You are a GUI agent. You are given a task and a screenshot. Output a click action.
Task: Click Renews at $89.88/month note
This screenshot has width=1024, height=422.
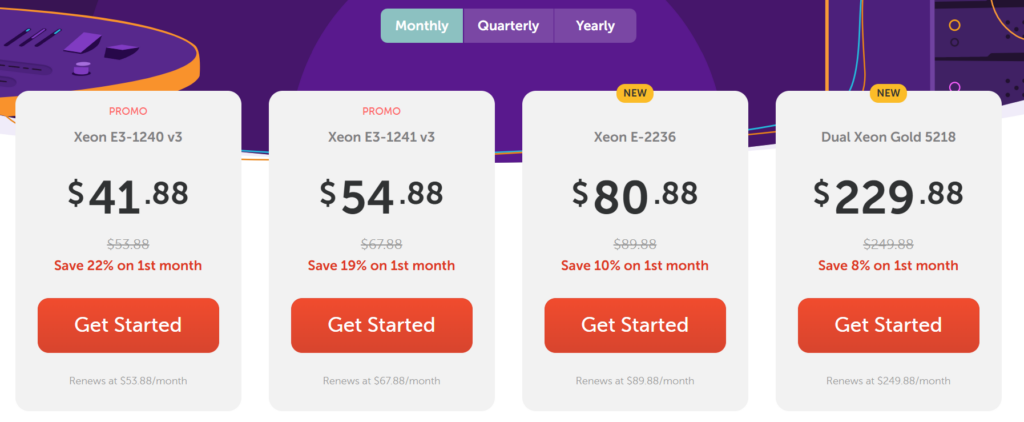[x=635, y=380]
